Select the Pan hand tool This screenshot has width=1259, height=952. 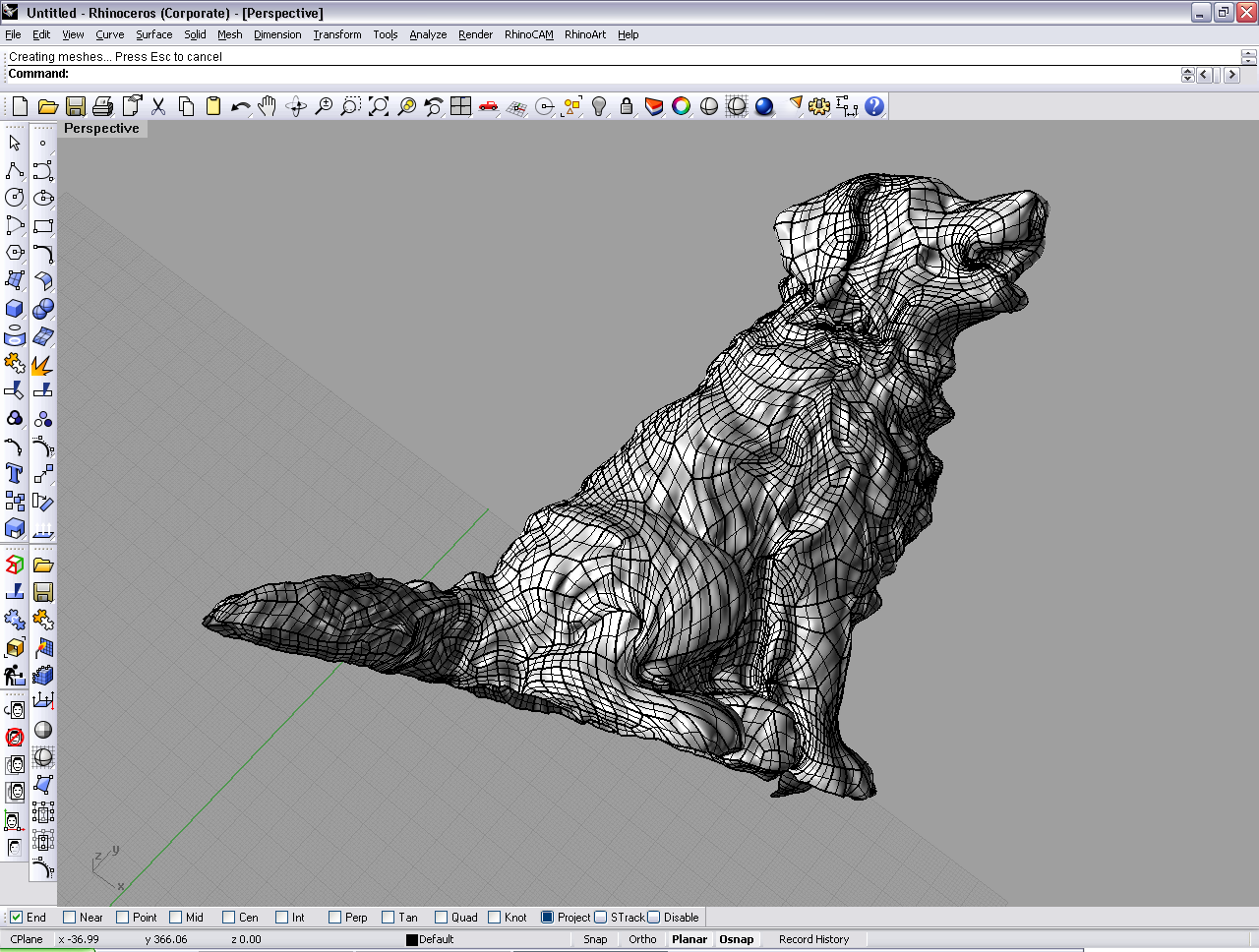tap(268, 106)
